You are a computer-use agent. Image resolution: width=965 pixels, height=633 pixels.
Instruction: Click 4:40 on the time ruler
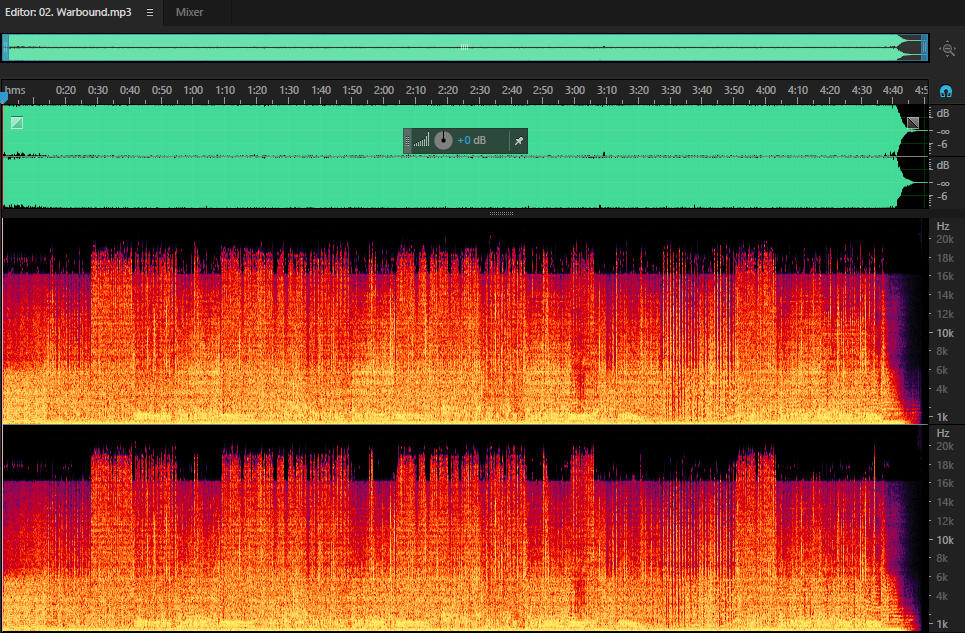point(893,90)
